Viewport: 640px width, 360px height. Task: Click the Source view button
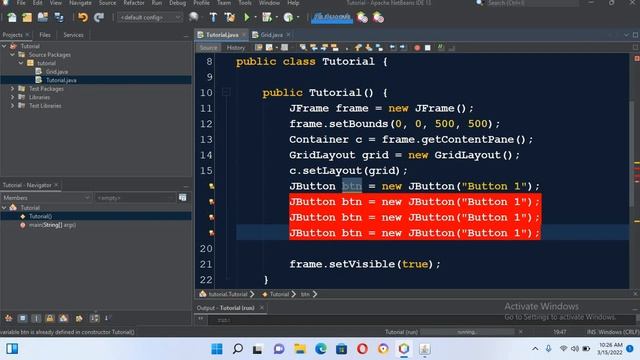pyautogui.click(x=209, y=48)
